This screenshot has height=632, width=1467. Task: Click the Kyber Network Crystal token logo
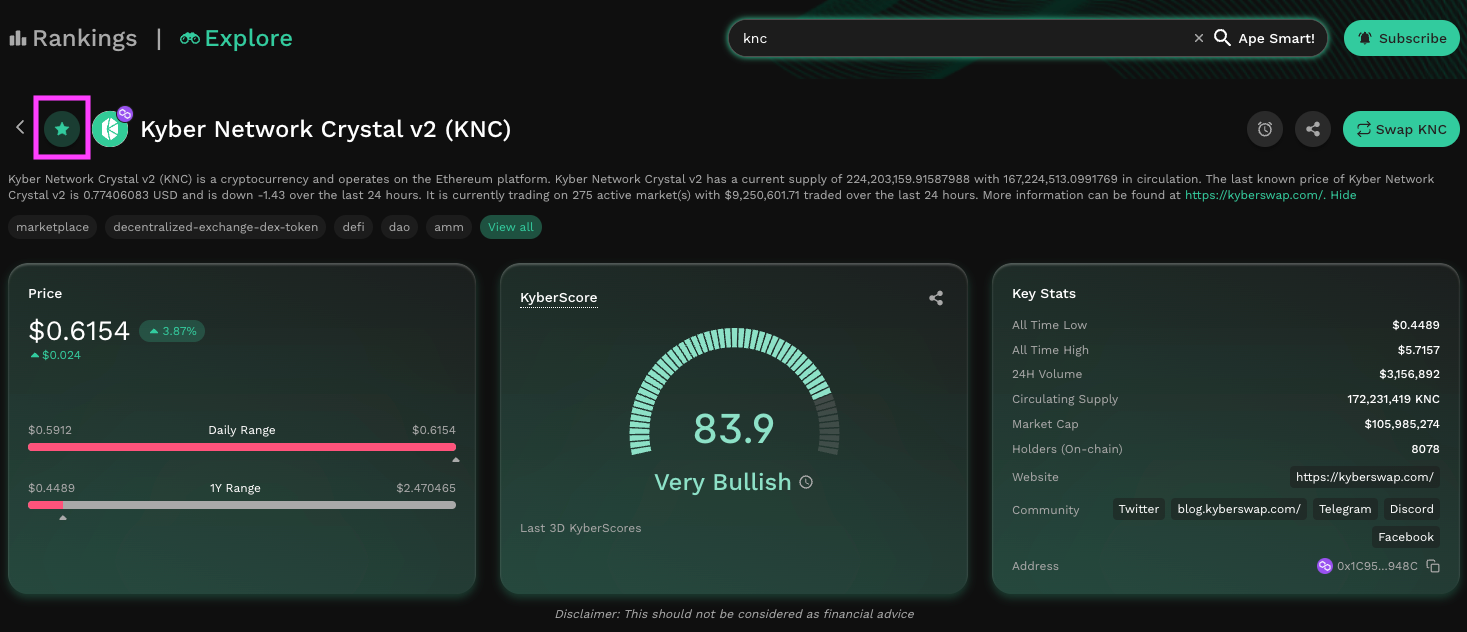coord(110,129)
